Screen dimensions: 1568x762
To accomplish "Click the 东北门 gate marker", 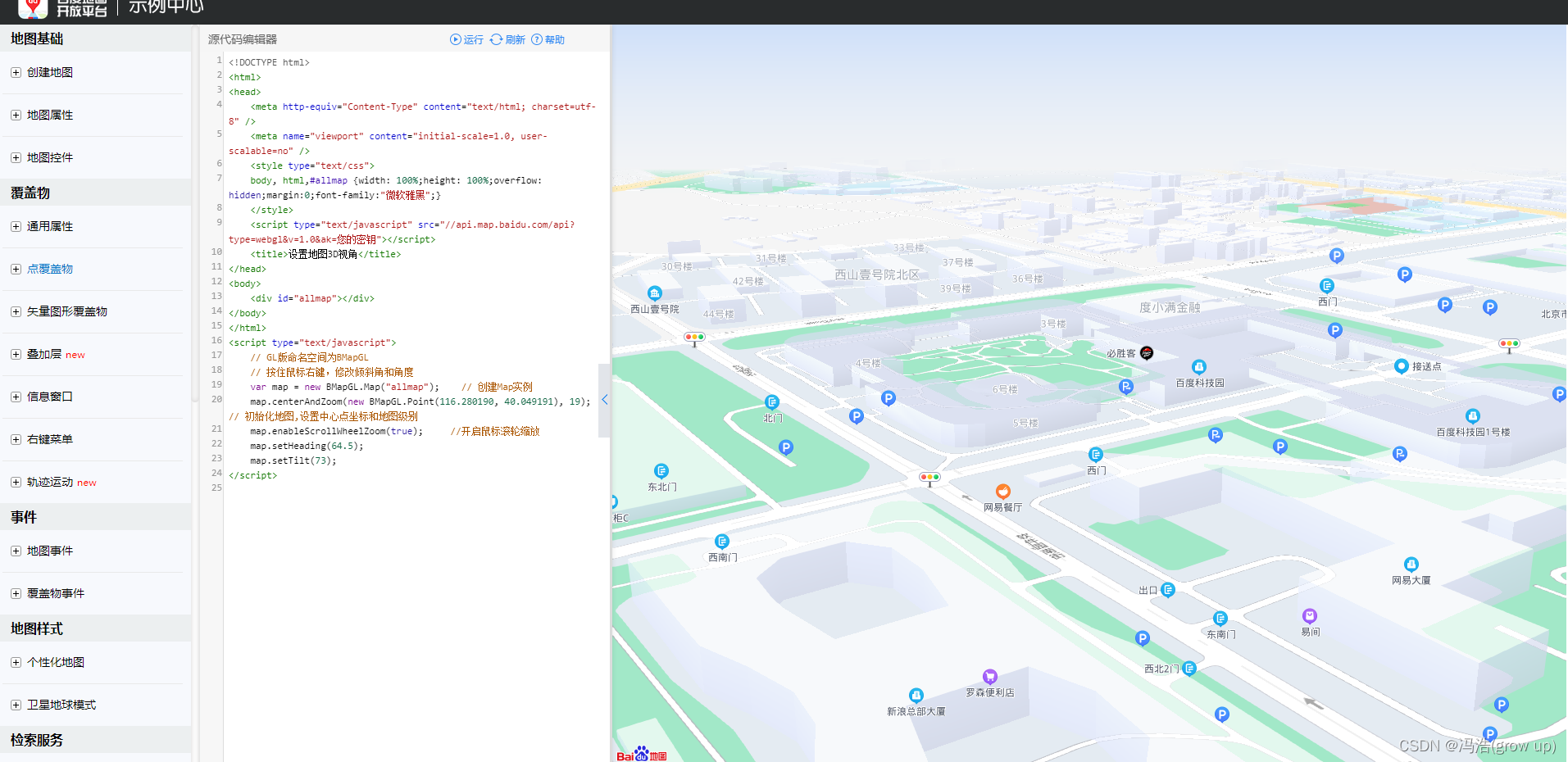I will [661, 471].
